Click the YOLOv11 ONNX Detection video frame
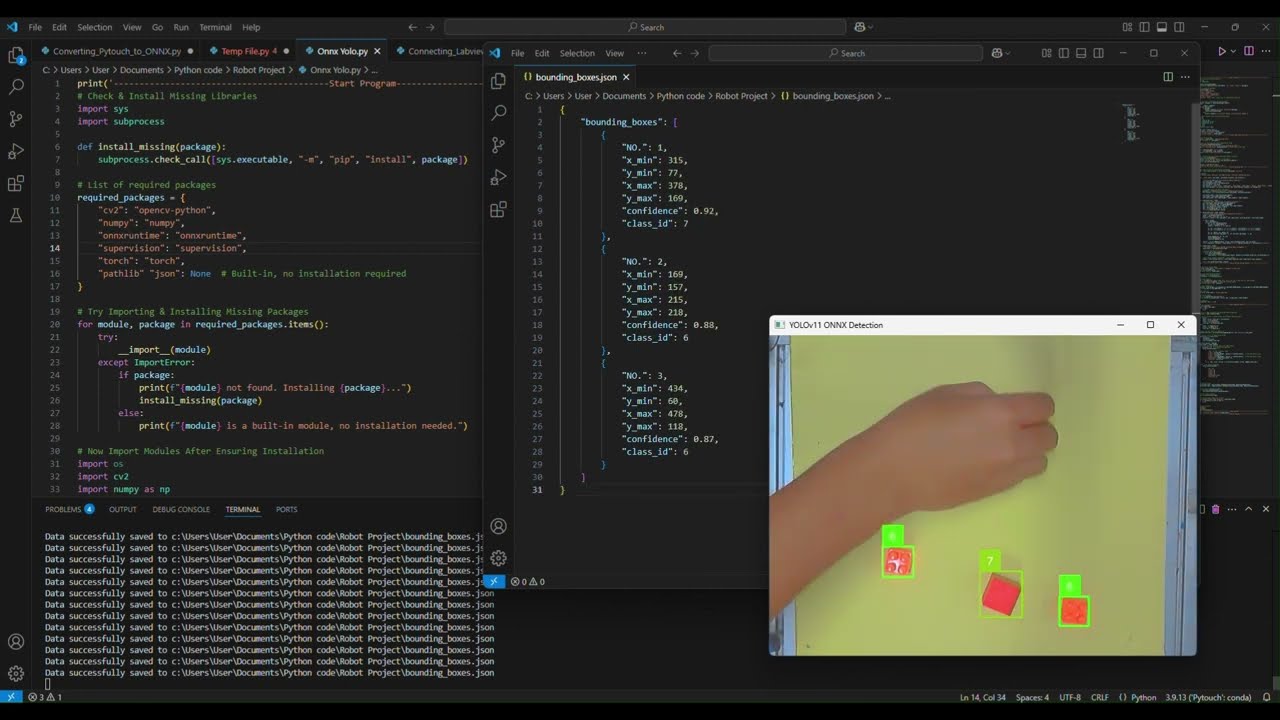 (983, 495)
